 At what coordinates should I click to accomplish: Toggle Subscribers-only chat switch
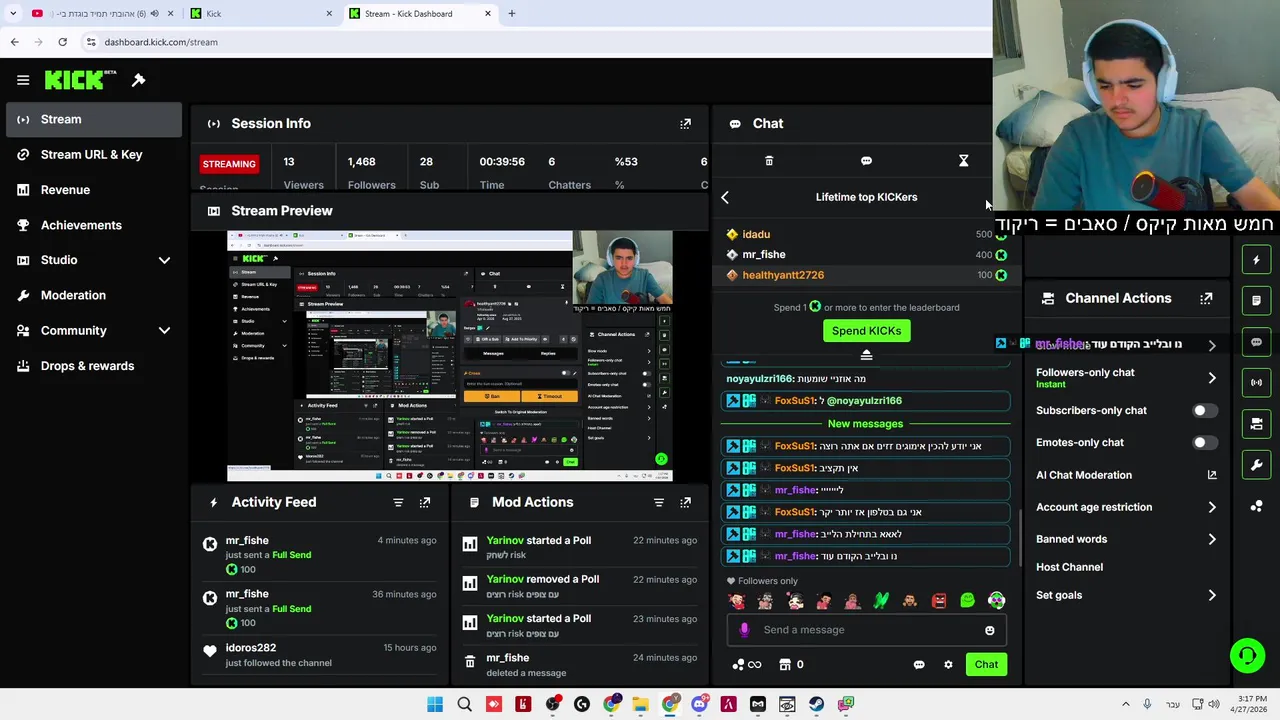[1205, 411]
